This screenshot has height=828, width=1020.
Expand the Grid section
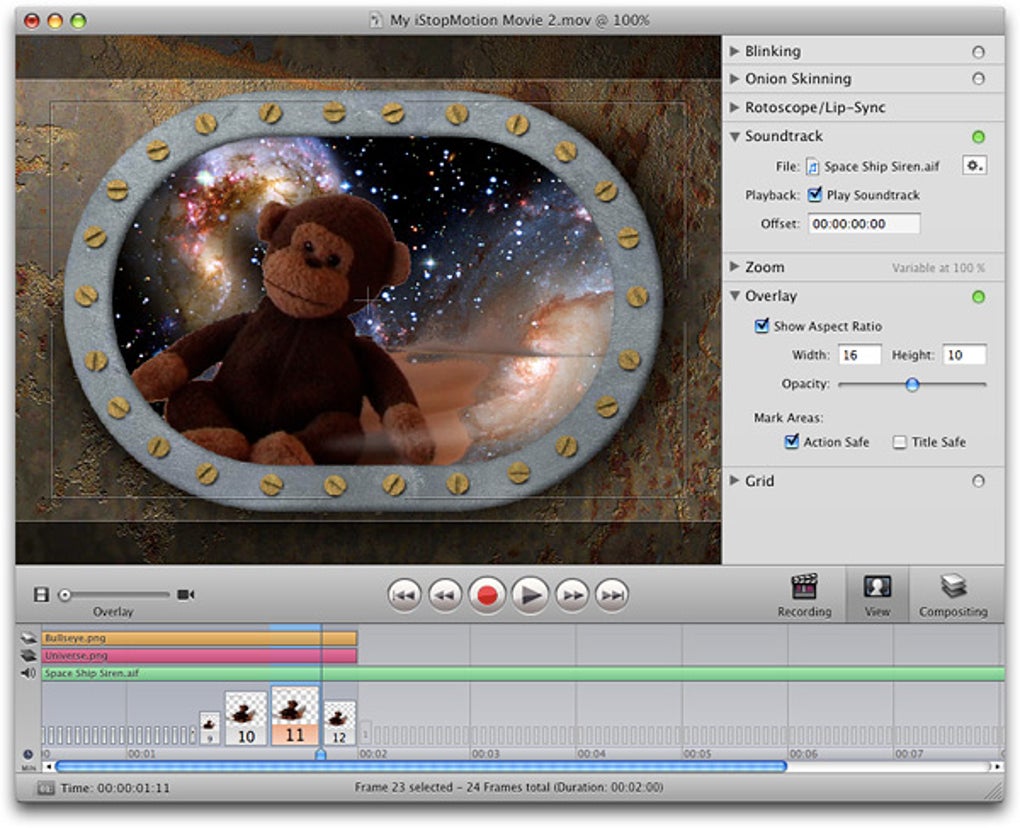[735, 481]
